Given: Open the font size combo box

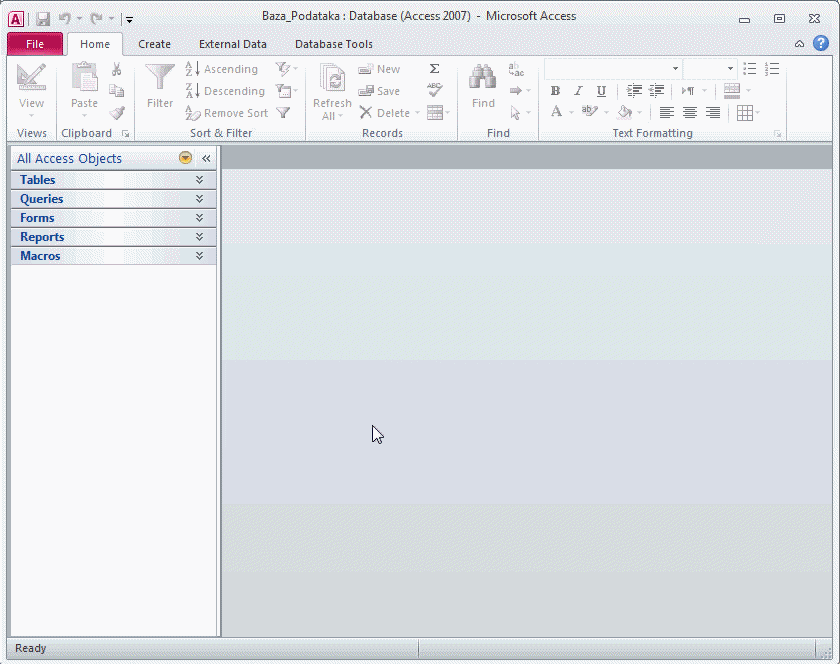Looking at the screenshot, I should pyautogui.click(x=710, y=69).
